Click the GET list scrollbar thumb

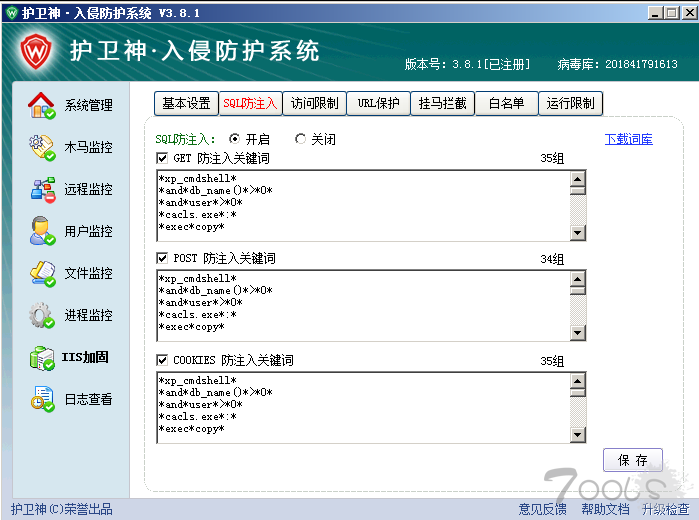(578, 191)
